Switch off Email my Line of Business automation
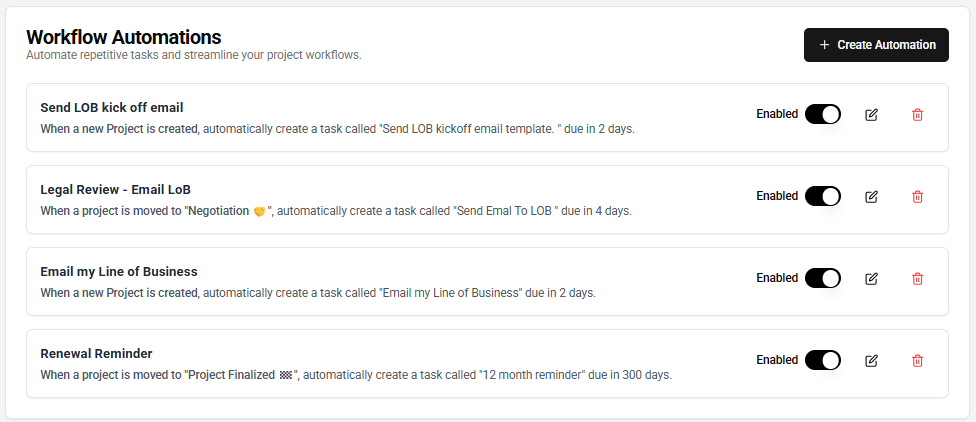 click(823, 278)
